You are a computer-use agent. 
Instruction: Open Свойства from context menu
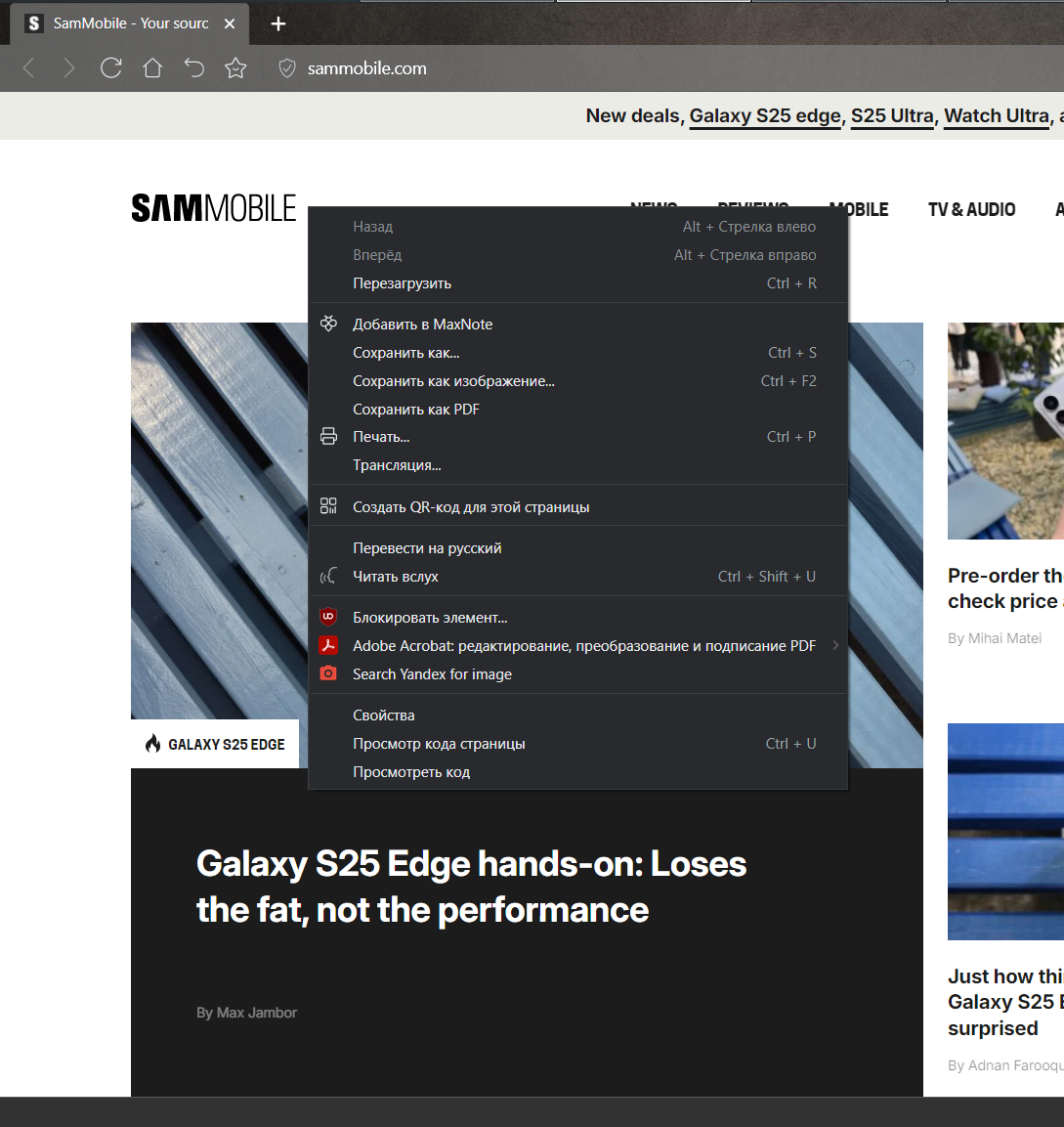(x=577, y=715)
